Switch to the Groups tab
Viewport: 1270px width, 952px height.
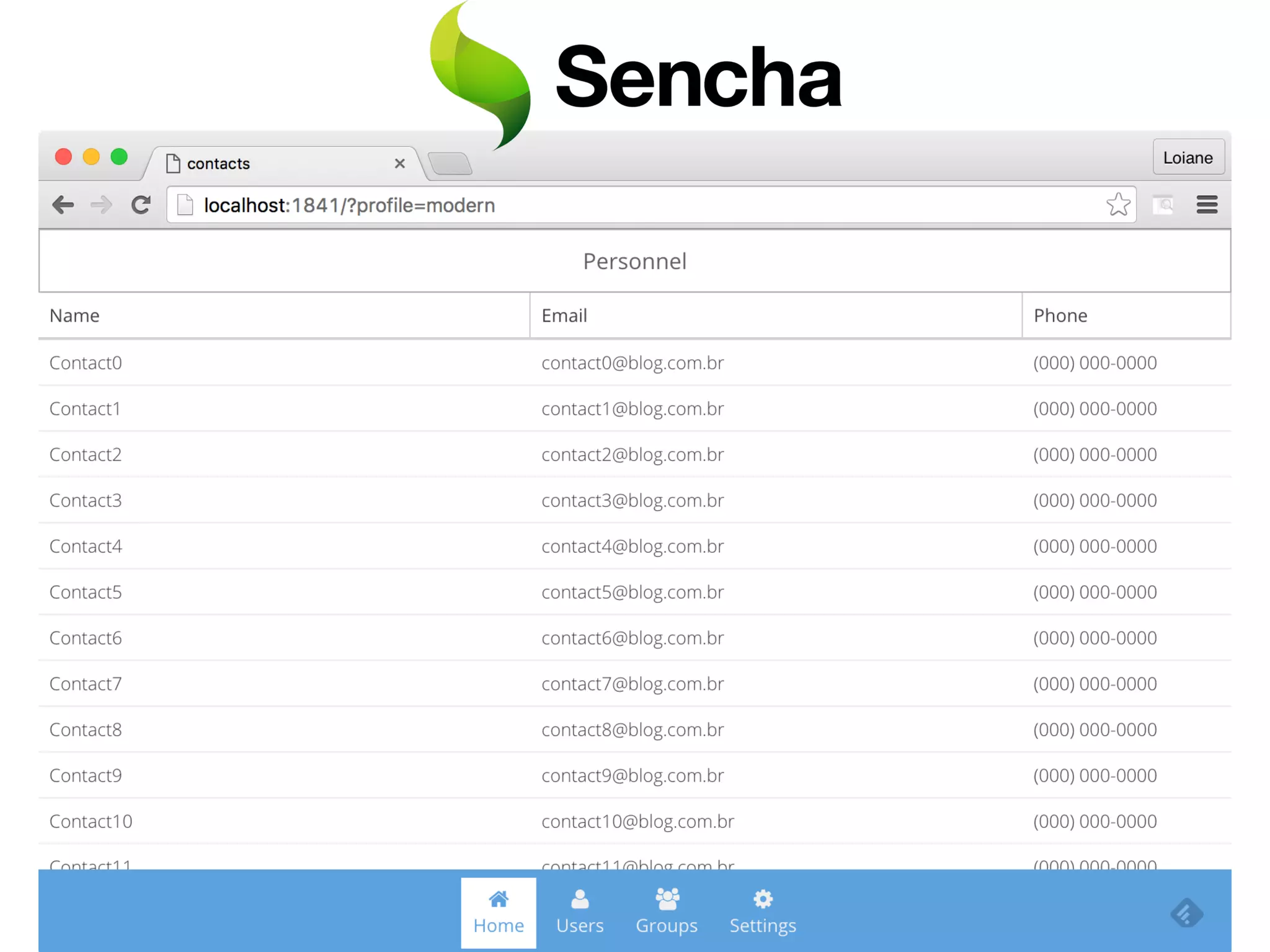click(x=667, y=912)
